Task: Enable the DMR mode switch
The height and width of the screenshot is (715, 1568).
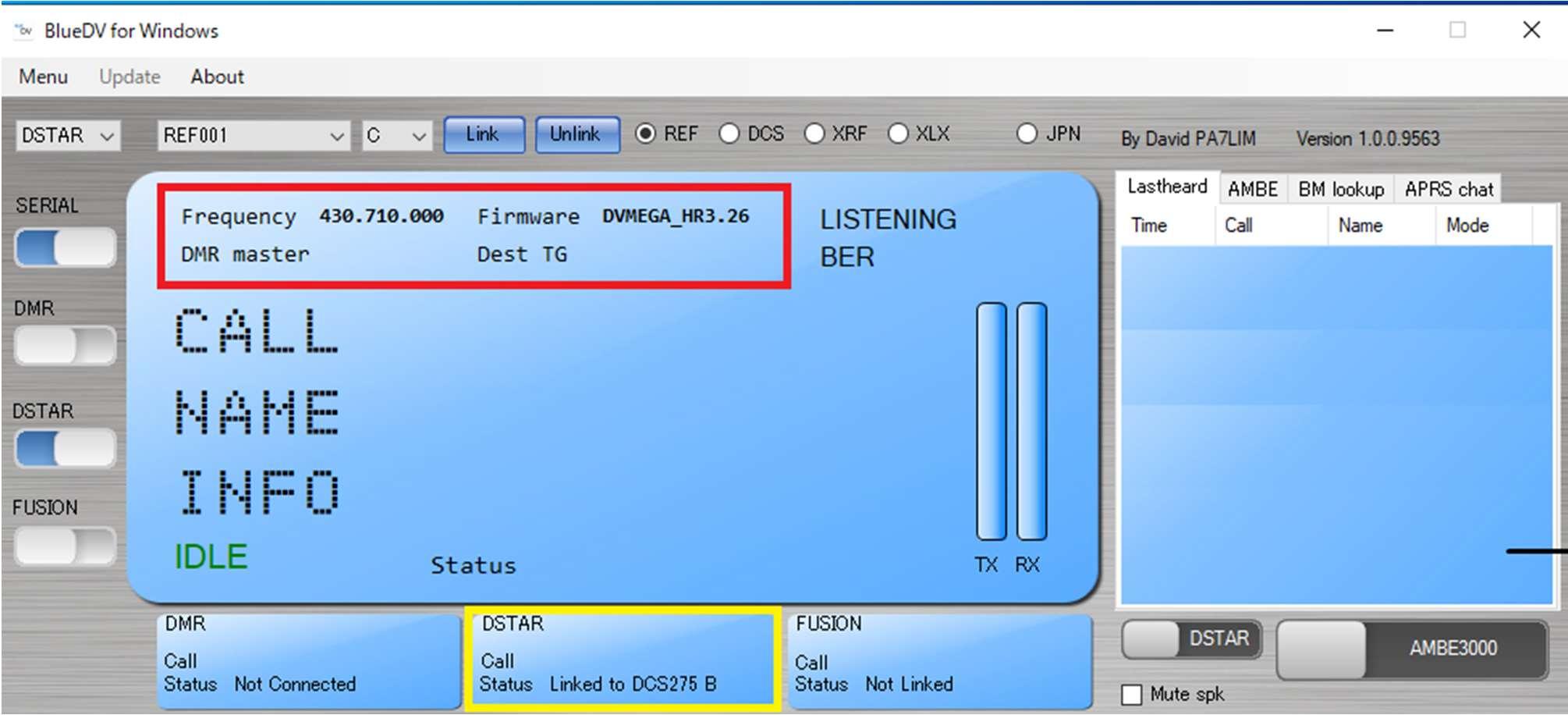Action: click(65, 346)
